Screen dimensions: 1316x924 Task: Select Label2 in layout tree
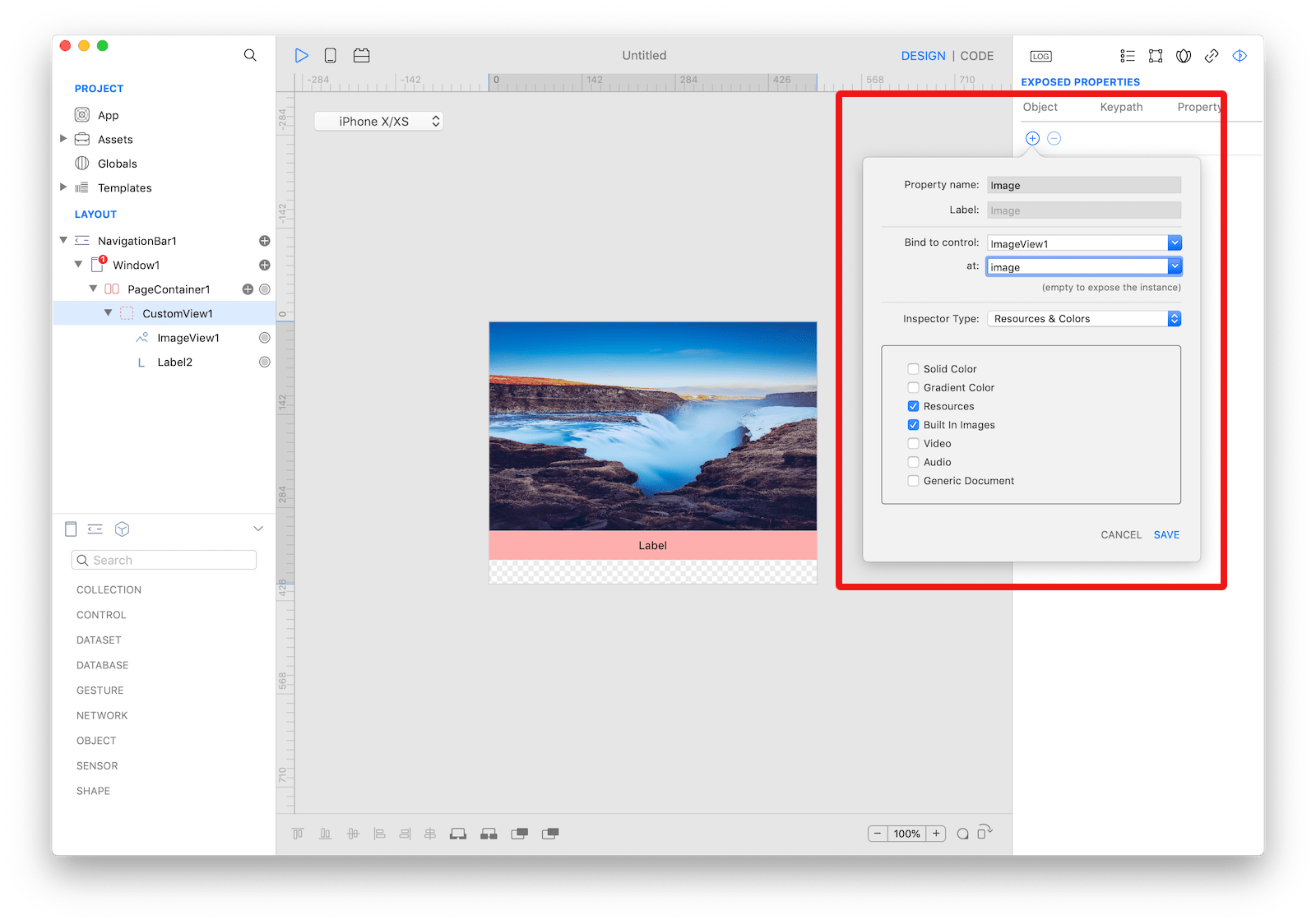click(x=174, y=362)
